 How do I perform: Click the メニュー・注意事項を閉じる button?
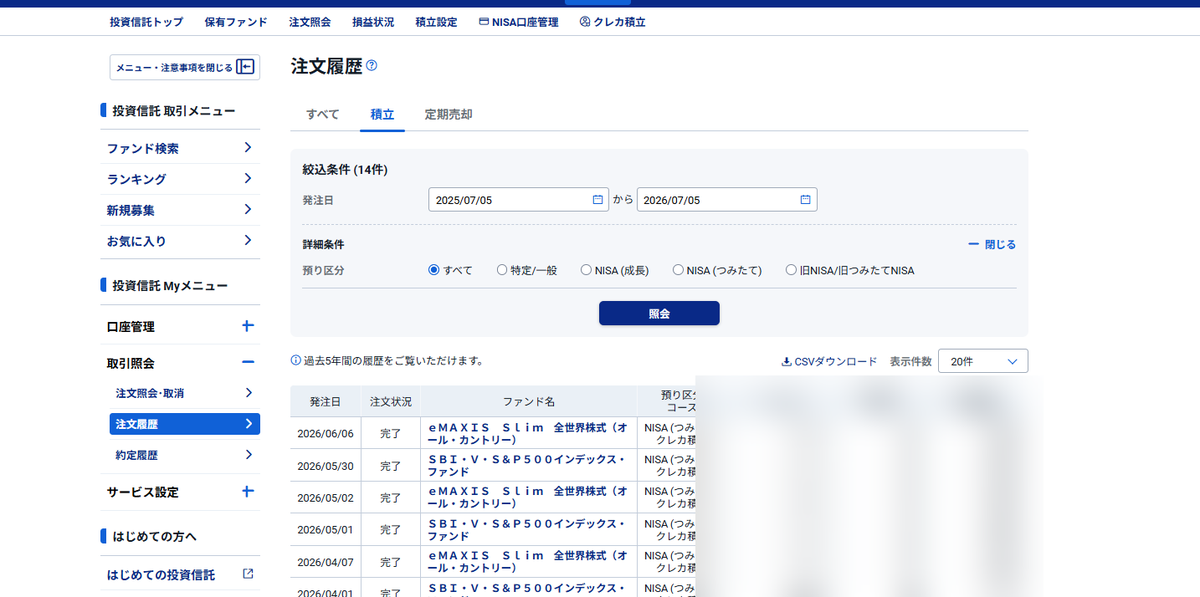point(185,67)
